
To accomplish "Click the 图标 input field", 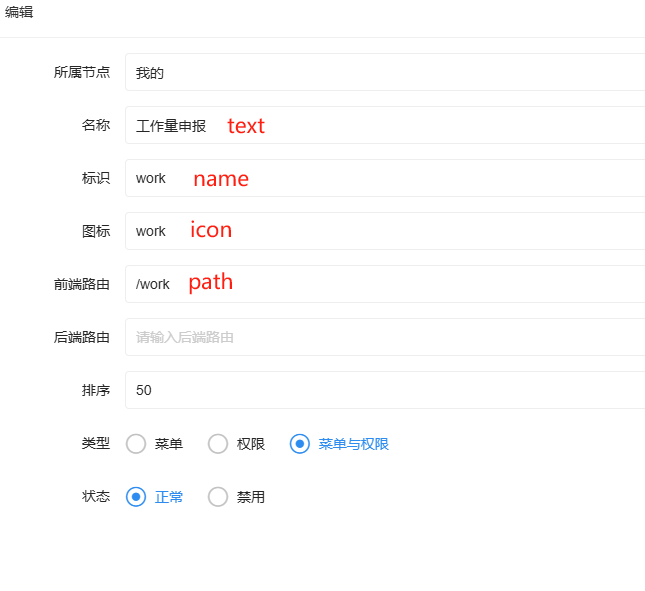I will click(x=385, y=231).
